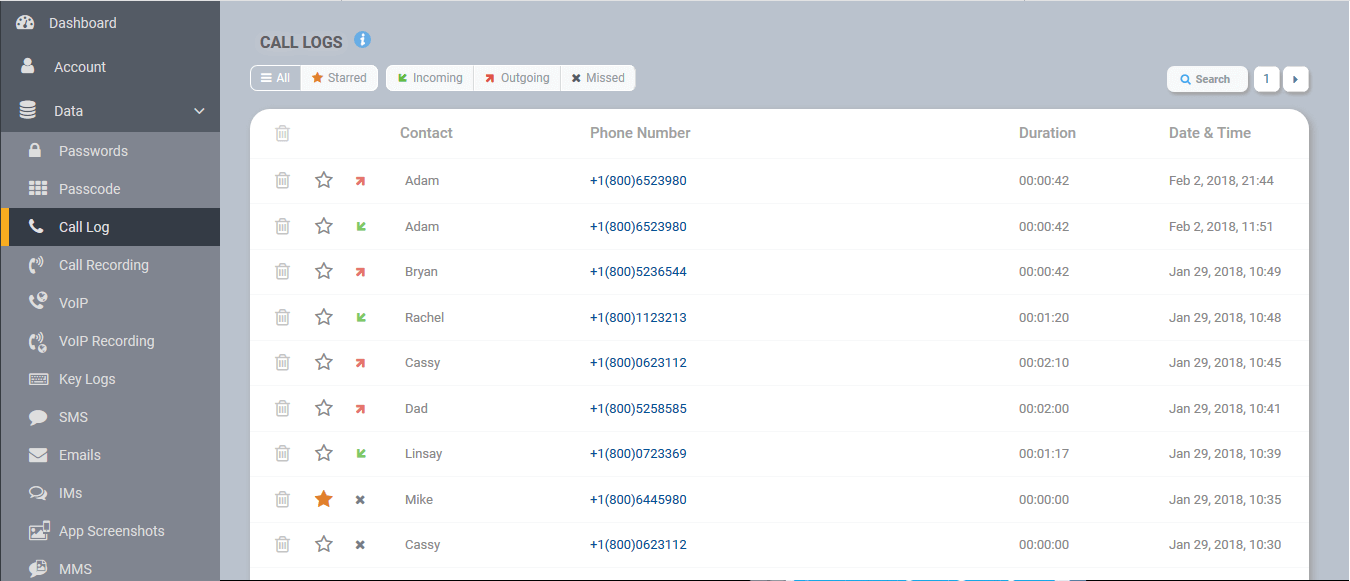1350x581 pixels.
Task: Show Starred call logs
Action: click(338, 78)
